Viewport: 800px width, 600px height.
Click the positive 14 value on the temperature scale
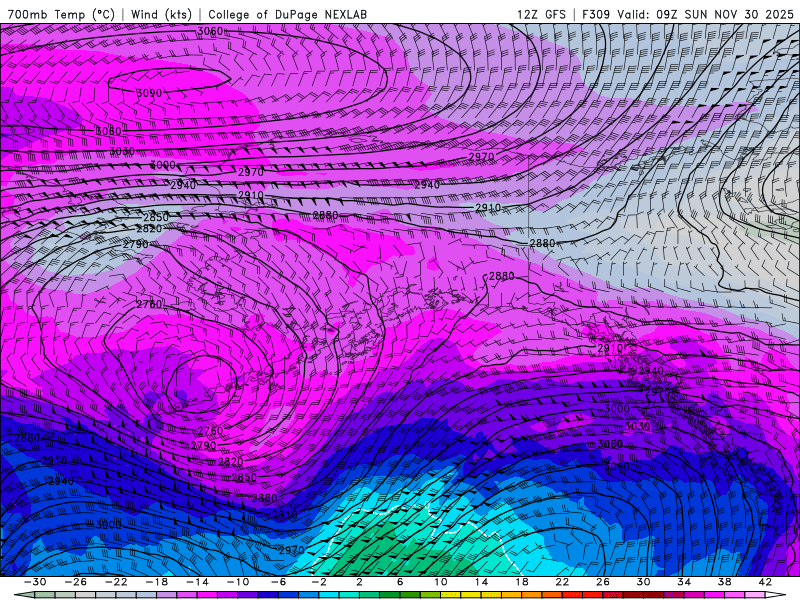(x=481, y=582)
